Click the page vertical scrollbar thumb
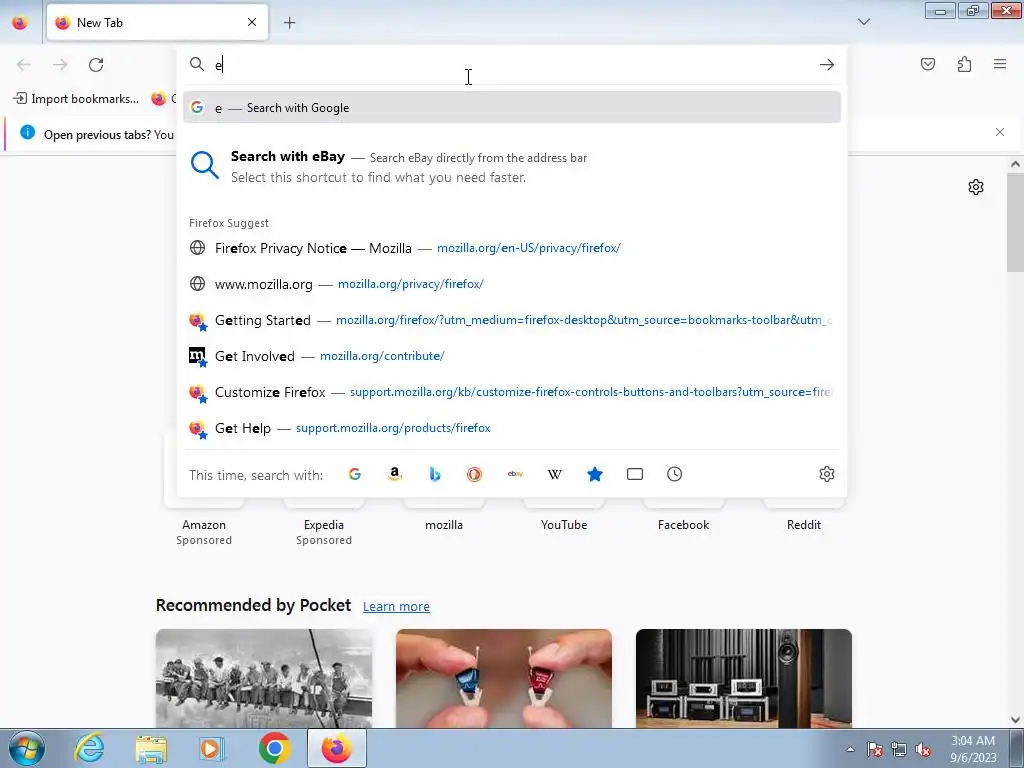Viewport: 1024px width, 768px height. (x=1015, y=222)
